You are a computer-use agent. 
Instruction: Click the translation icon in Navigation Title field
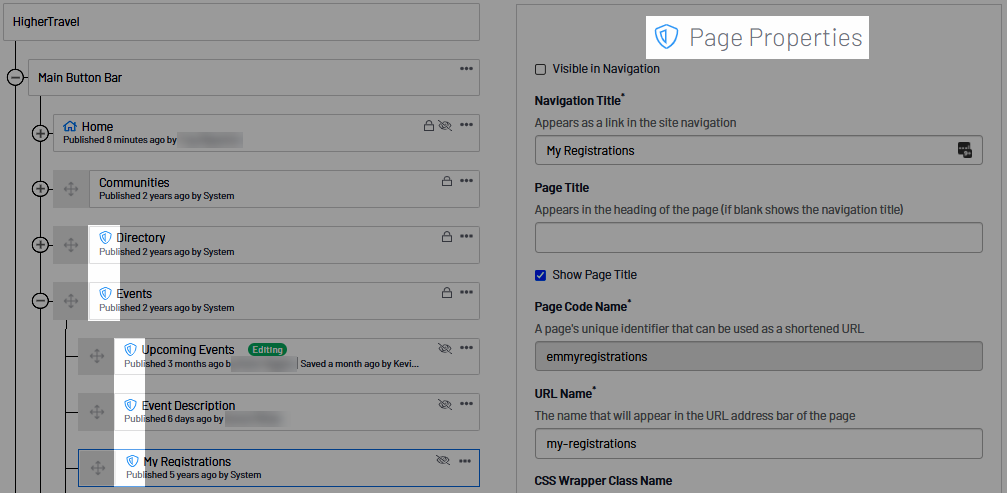pos(965,150)
